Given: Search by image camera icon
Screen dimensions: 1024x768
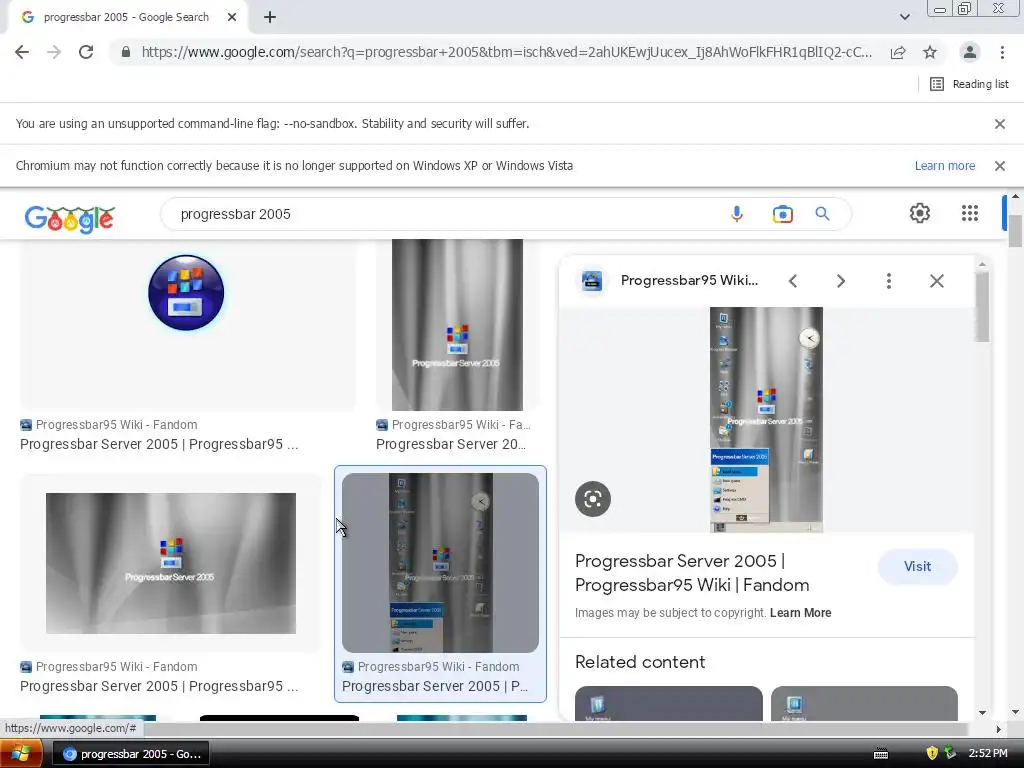Looking at the screenshot, I should point(782,214).
